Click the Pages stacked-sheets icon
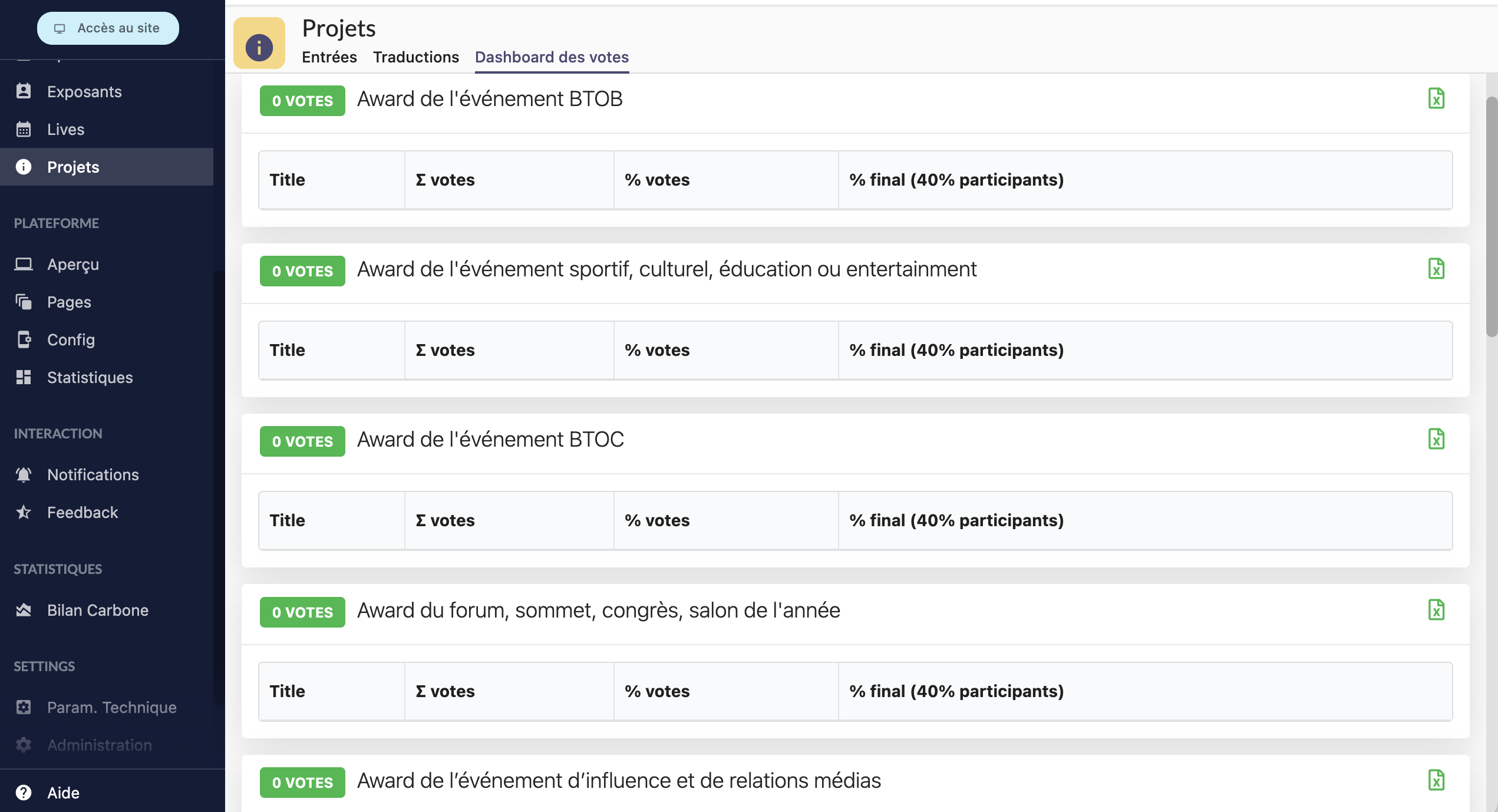The image size is (1498, 812). click(24, 302)
